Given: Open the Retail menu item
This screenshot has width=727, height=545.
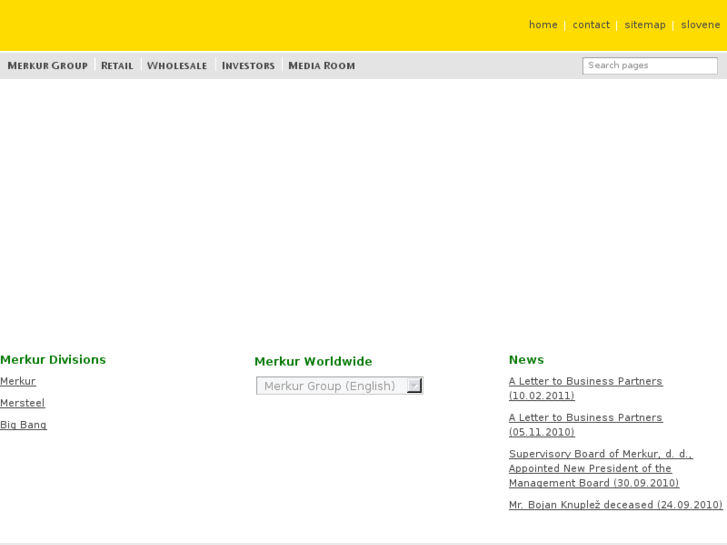Looking at the screenshot, I should click(117, 65).
